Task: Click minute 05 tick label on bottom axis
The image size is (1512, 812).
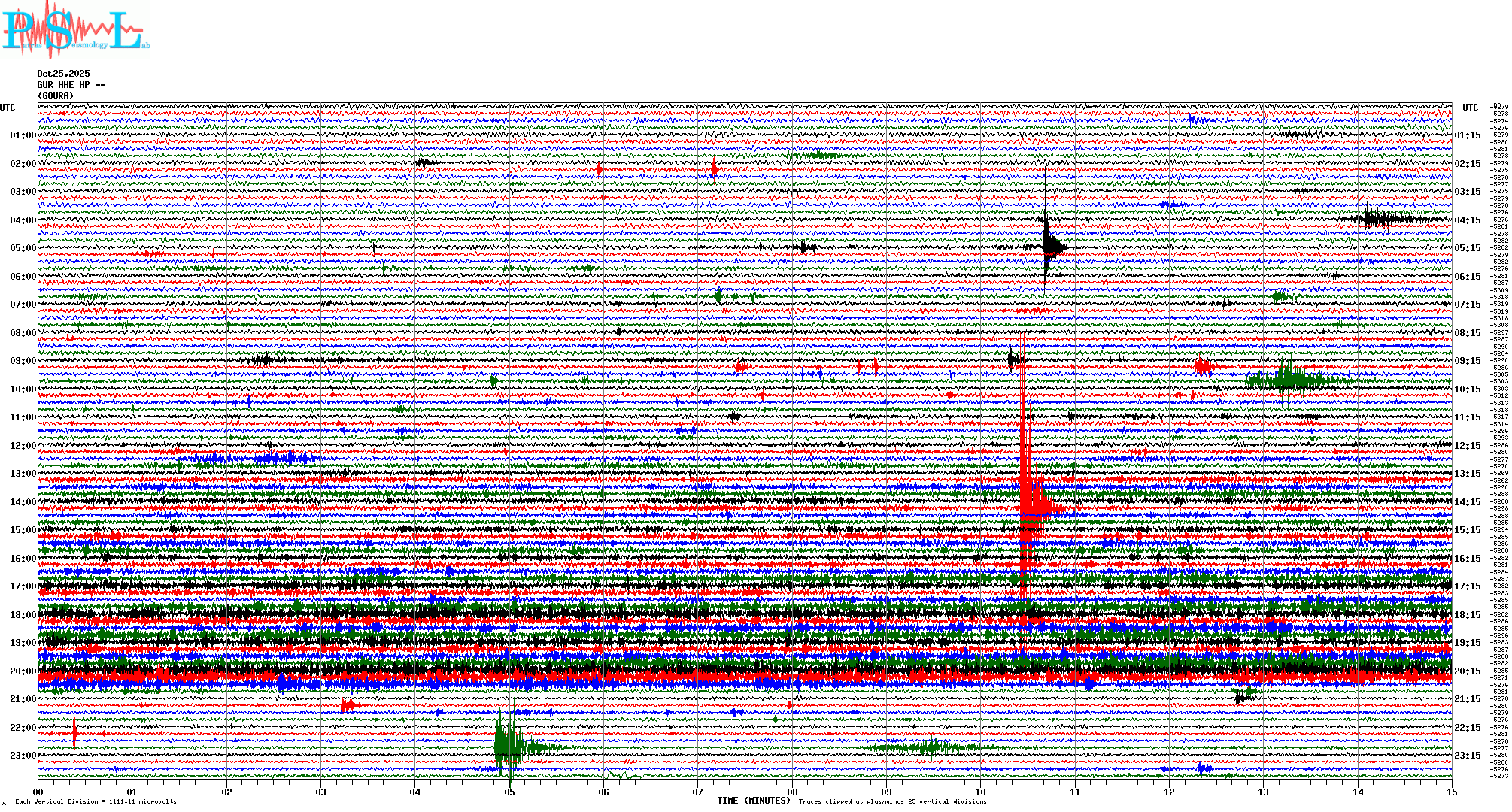Action: pos(509,792)
